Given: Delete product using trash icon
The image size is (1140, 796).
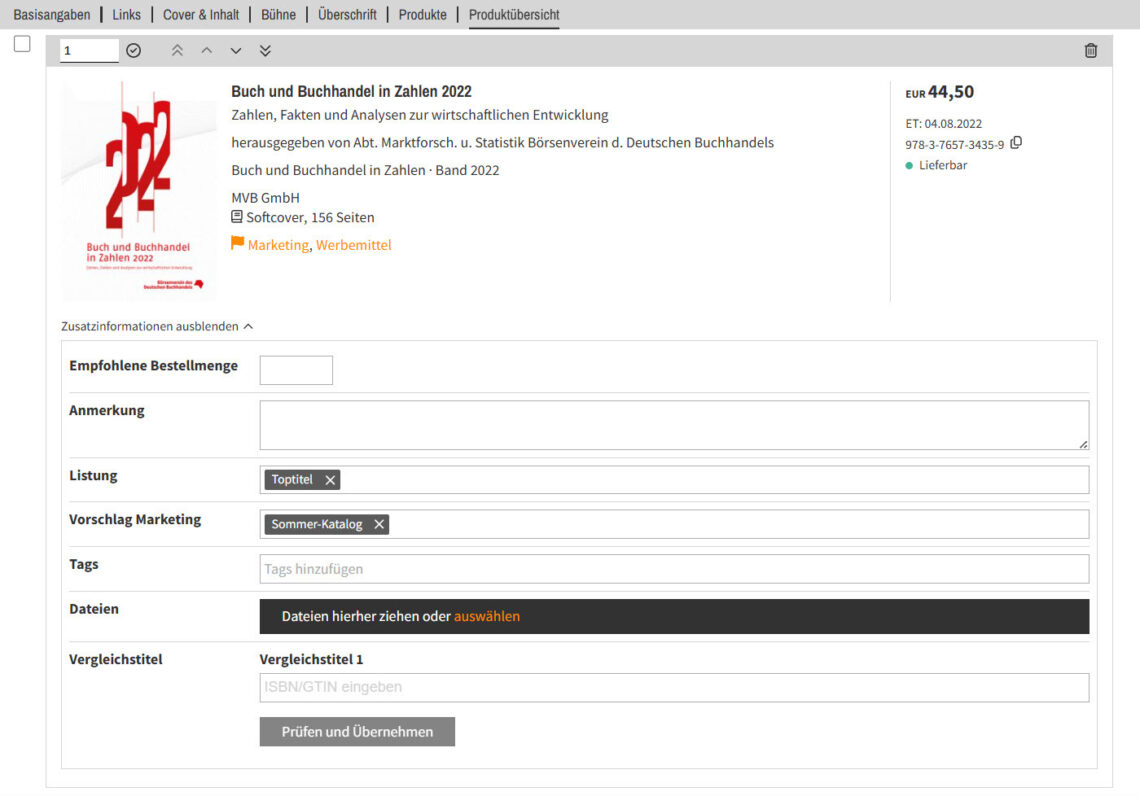Looking at the screenshot, I should [1090, 50].
